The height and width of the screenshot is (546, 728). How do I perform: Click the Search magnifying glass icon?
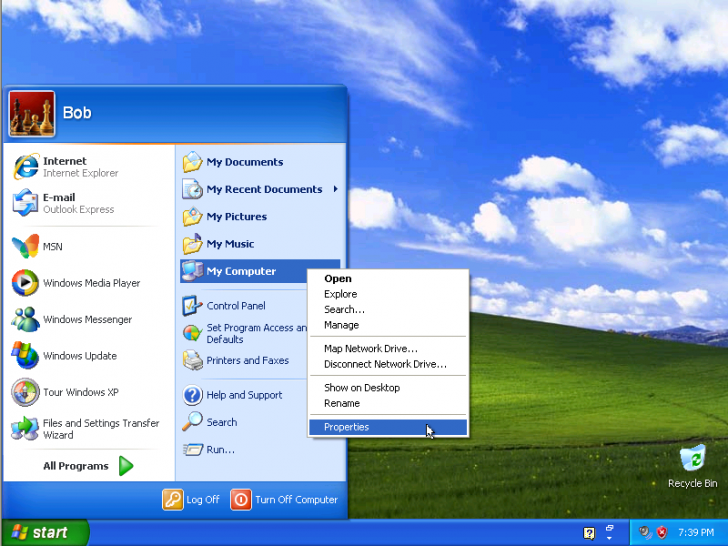tap(192, 422)
